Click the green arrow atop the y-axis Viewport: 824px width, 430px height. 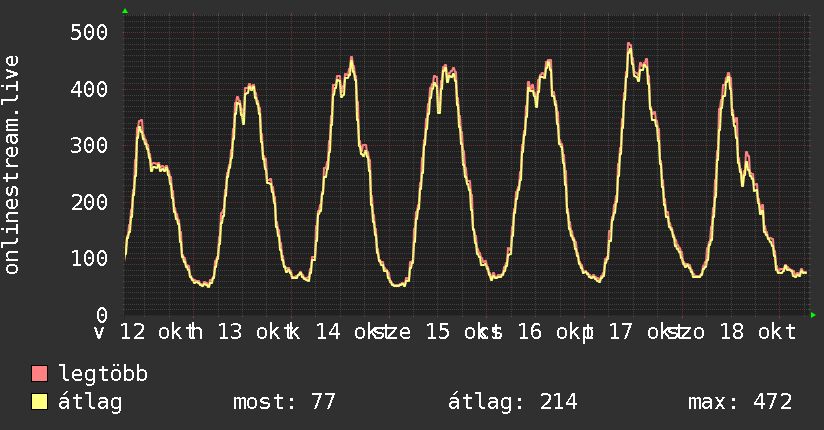125,11
